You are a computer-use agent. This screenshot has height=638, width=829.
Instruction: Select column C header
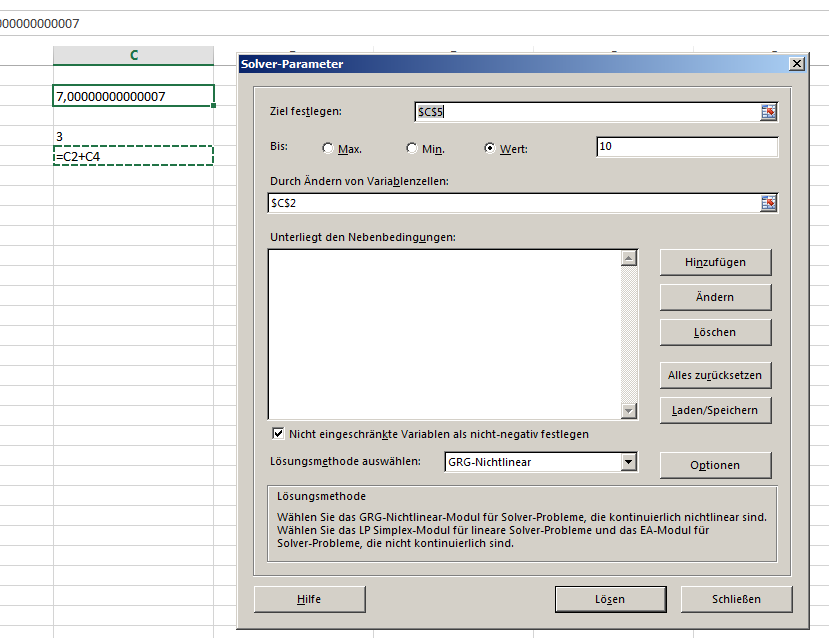click(133, 56)
